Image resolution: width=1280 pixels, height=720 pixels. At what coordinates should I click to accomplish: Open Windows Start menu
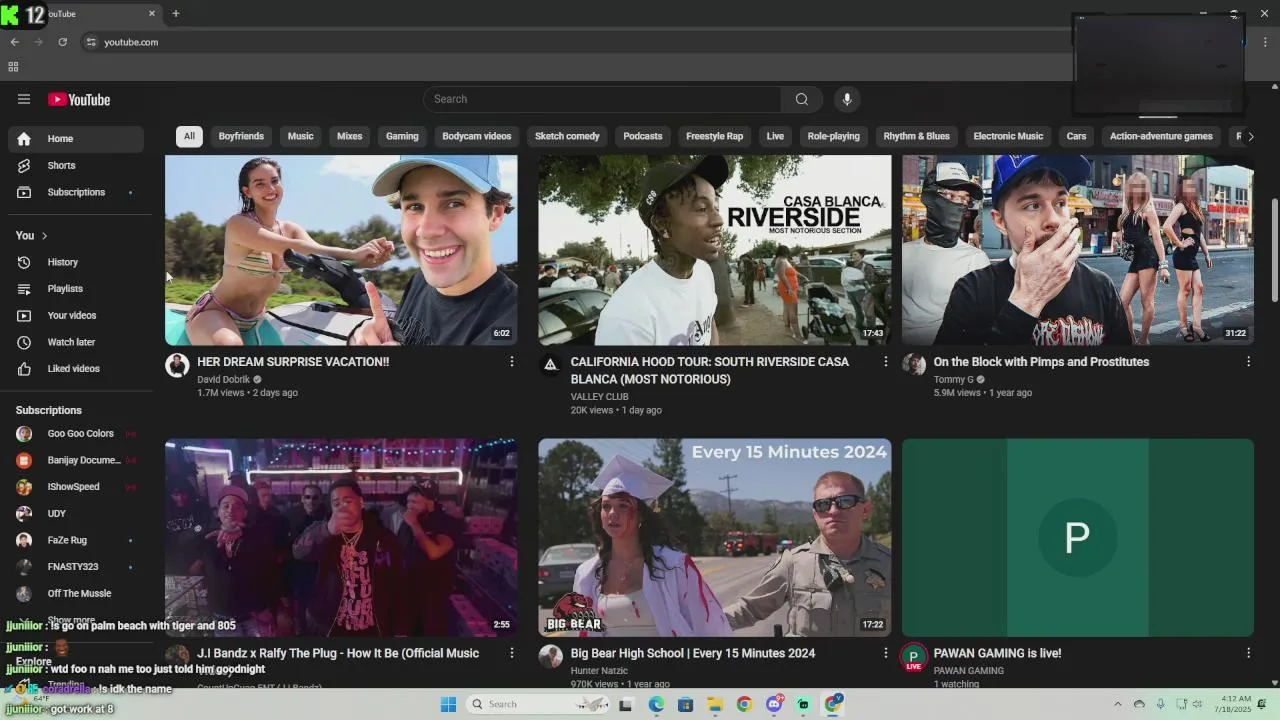(x=449, y=704)
